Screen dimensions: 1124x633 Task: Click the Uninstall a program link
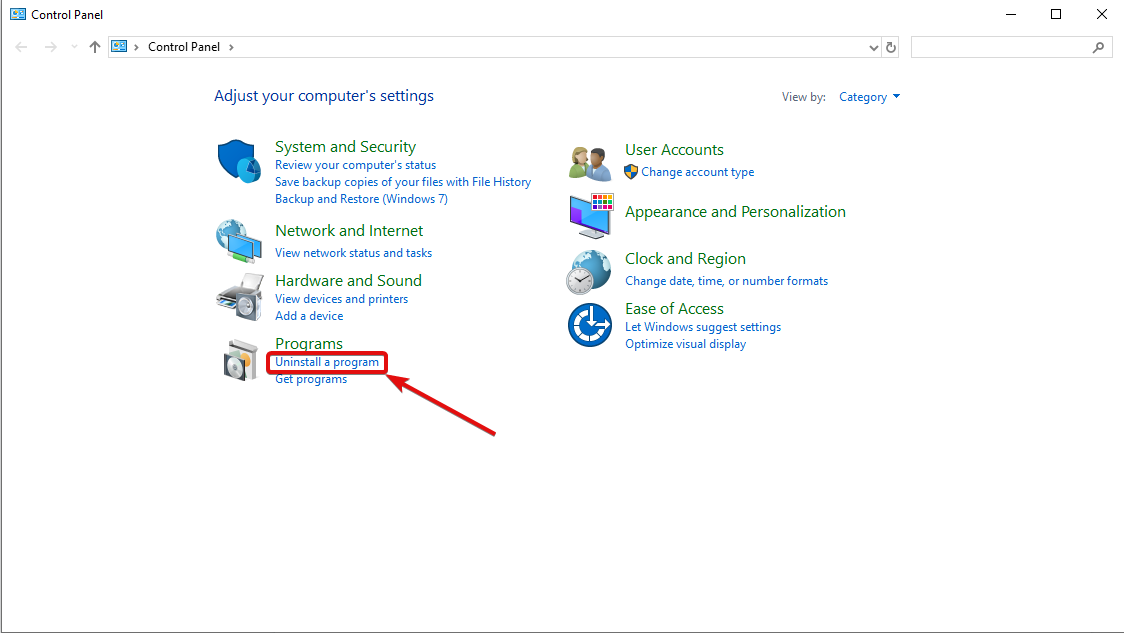tap(326, 362)
